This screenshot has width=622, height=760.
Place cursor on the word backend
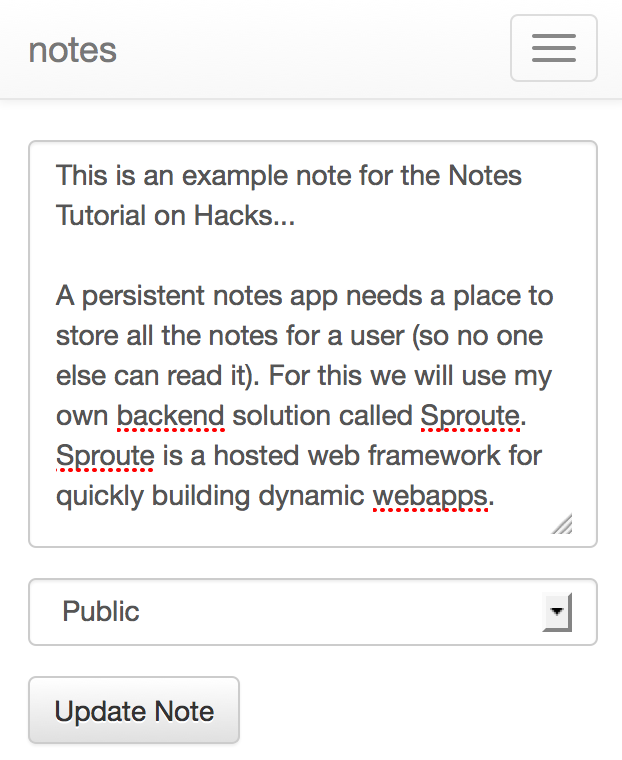(x=170, y=415)
